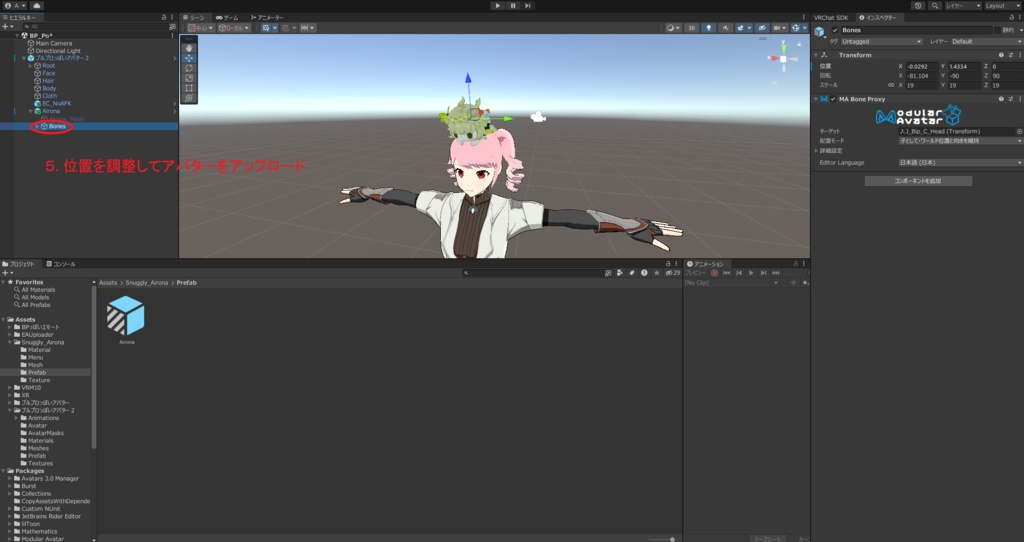Click the Rotation Y field
The height and width of the screenshot is (542, 1024).
965,76
